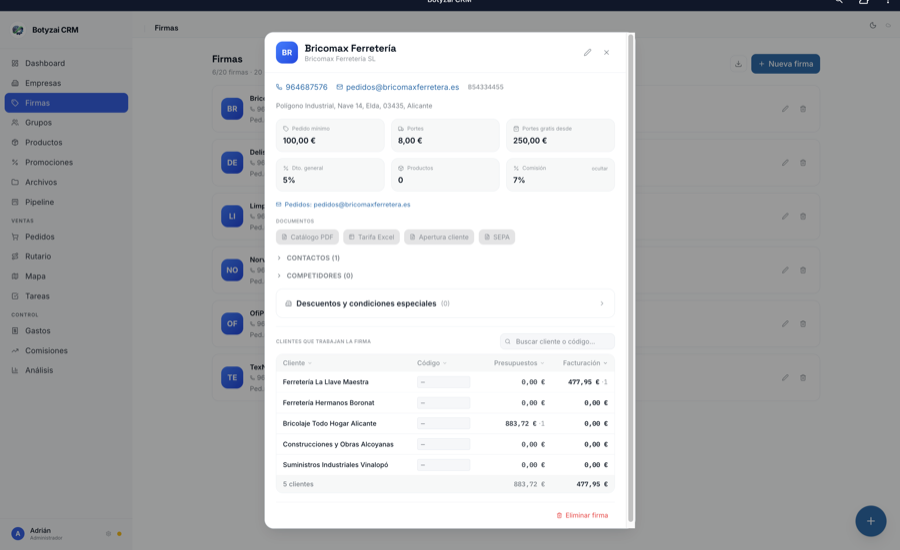
Task: Toggle dark mode with the moon icon
Action: tap(872, 25)
